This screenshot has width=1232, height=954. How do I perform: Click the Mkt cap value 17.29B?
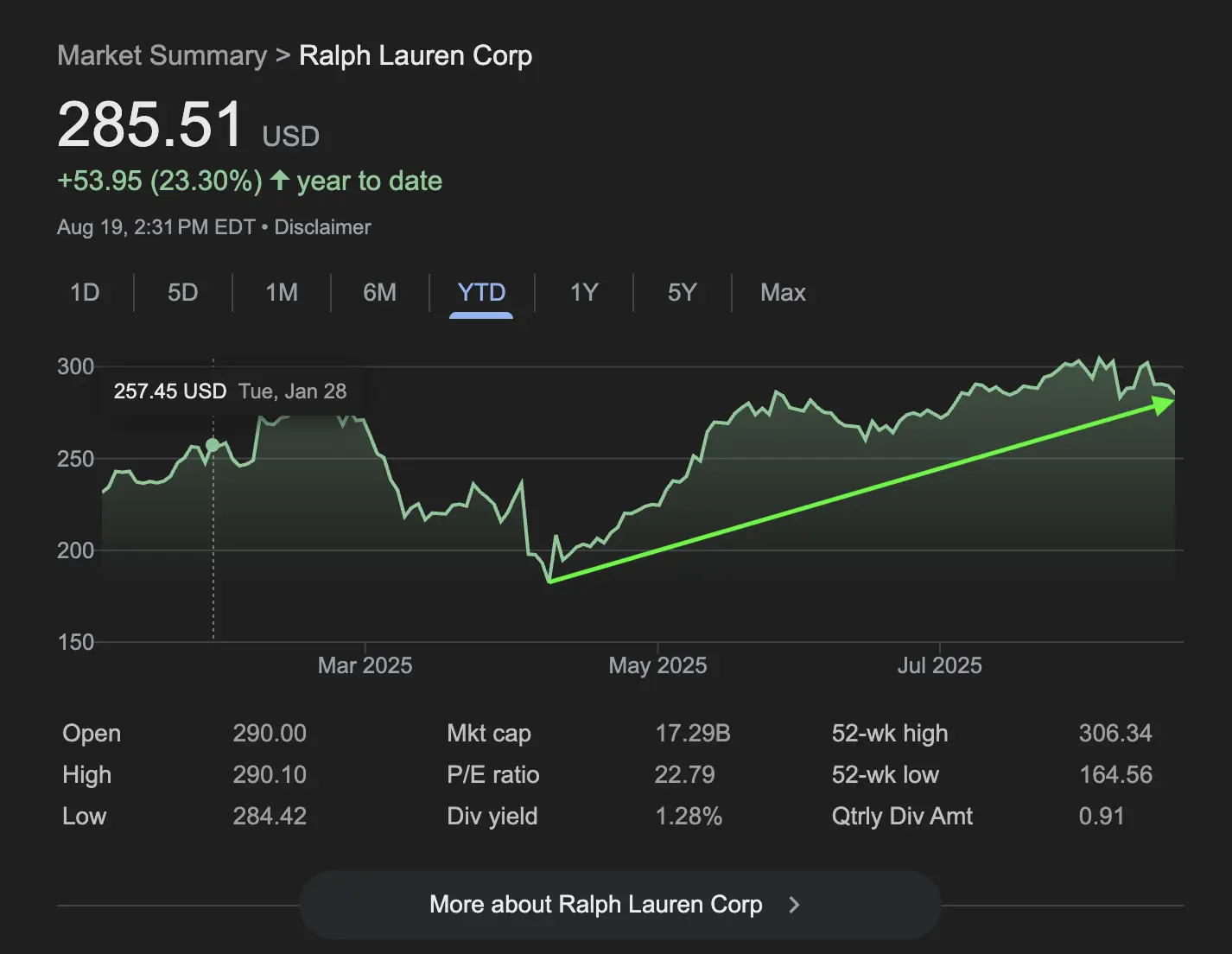coord(693,734)
